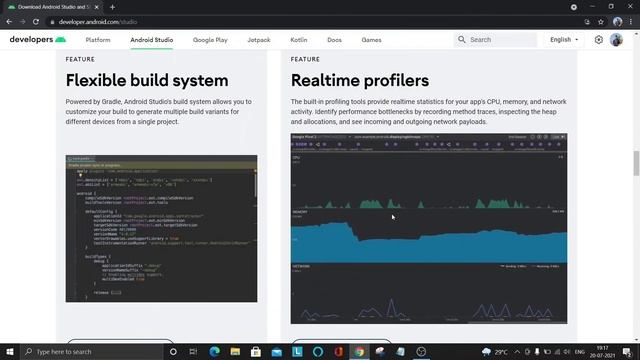Screen dimensions: 640x360
Task: Open the Kotlin navigation tab
Action: [x=299, y=40]
